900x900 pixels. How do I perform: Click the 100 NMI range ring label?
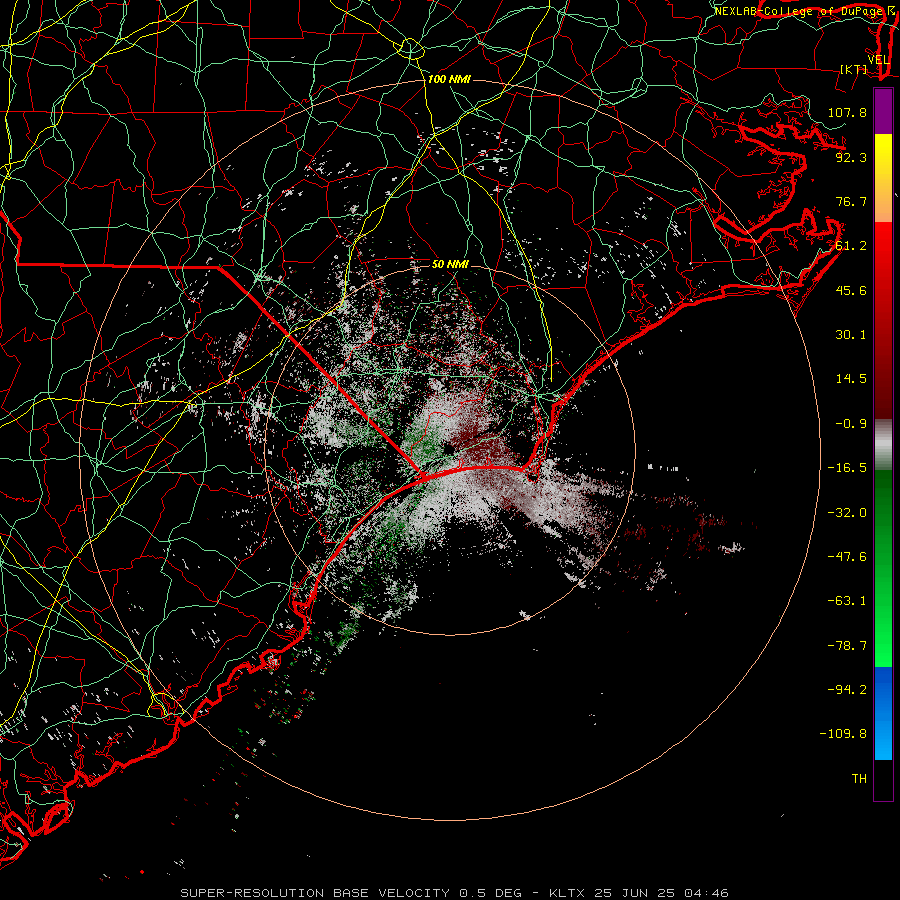point(449,79)
